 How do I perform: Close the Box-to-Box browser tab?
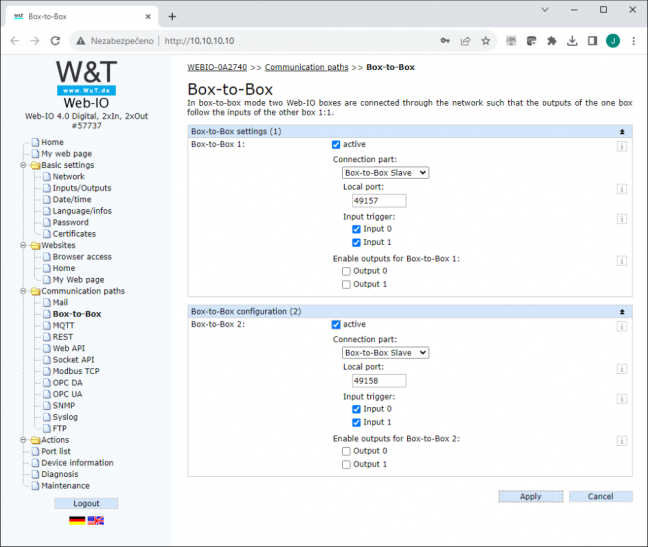tap(148, 17)
